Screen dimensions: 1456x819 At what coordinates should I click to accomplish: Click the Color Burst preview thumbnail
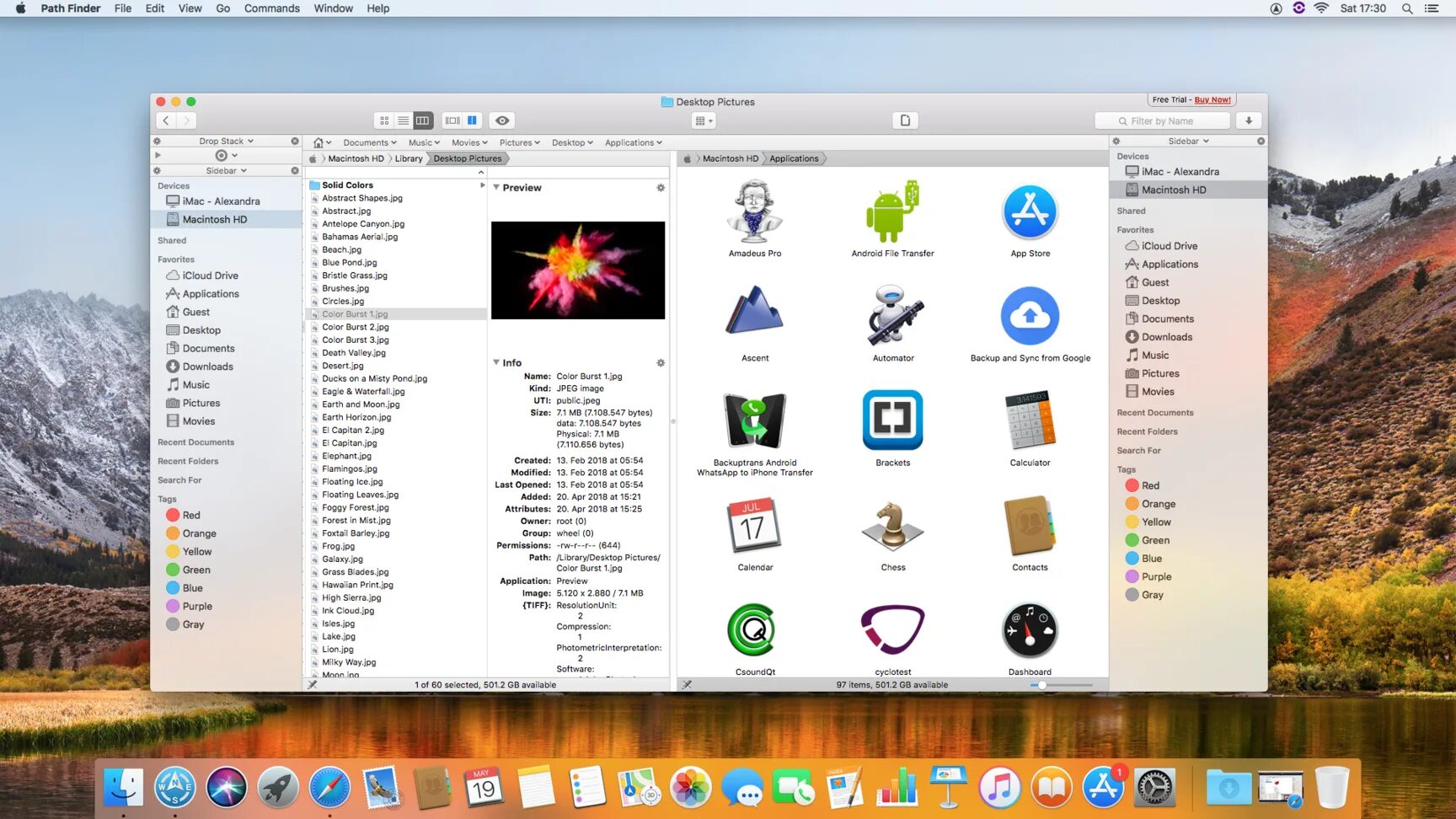pyautogui.click(x=578, y=270)
